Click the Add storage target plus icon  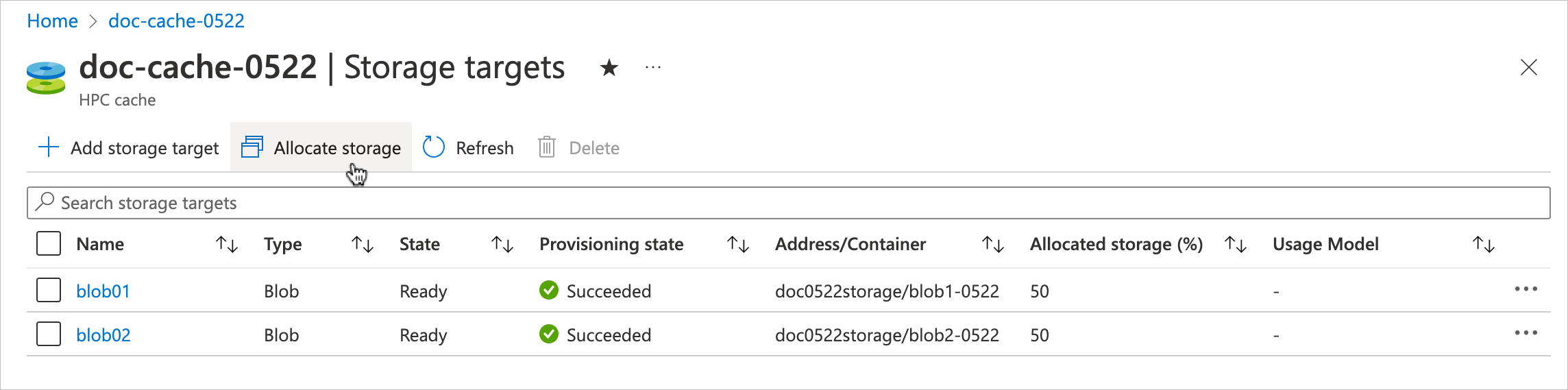click(x=49, y=147)
